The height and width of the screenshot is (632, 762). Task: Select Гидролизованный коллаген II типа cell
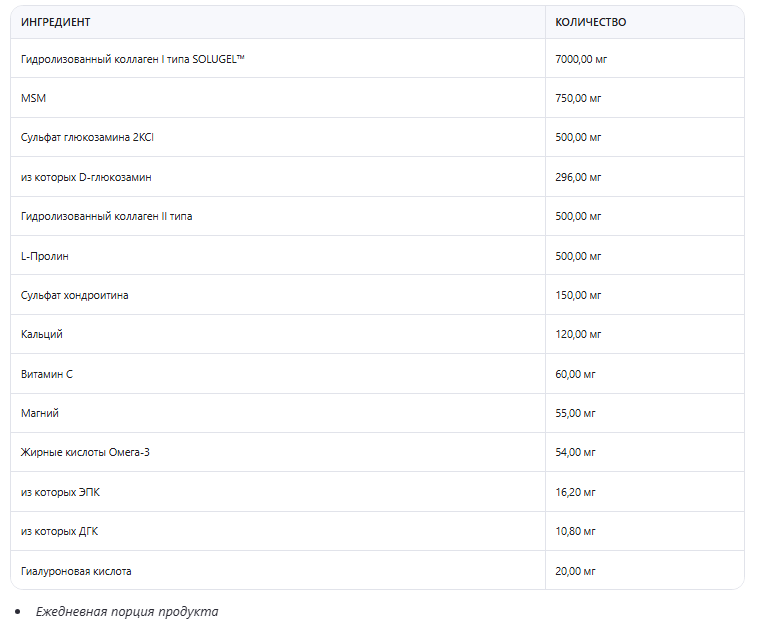point(106,216)
